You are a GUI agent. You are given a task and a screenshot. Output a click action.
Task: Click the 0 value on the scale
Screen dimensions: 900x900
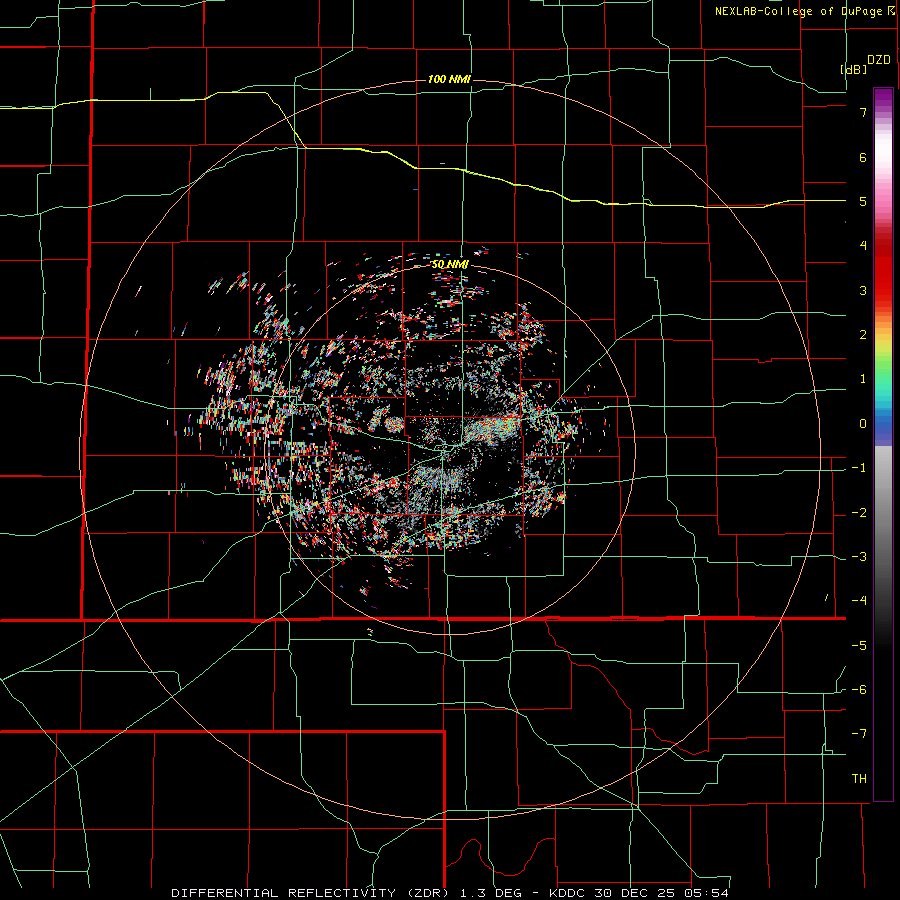(863, 424)
